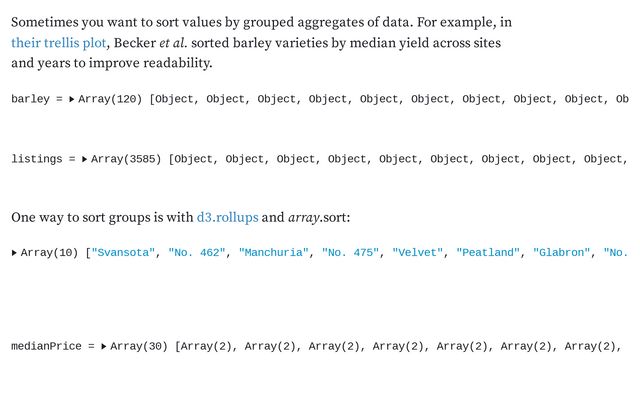
Task: Click the barley variable name
Action: coord(30,99)
